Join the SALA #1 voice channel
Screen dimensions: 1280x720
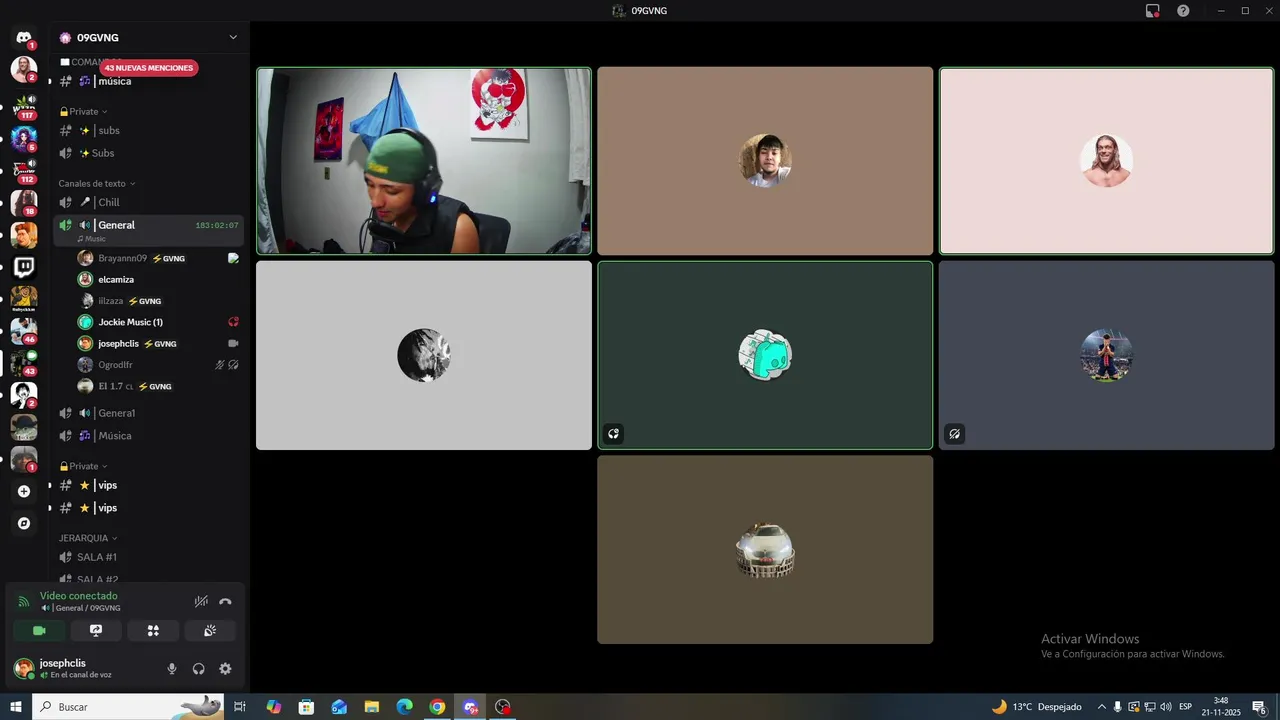point(148,557)
